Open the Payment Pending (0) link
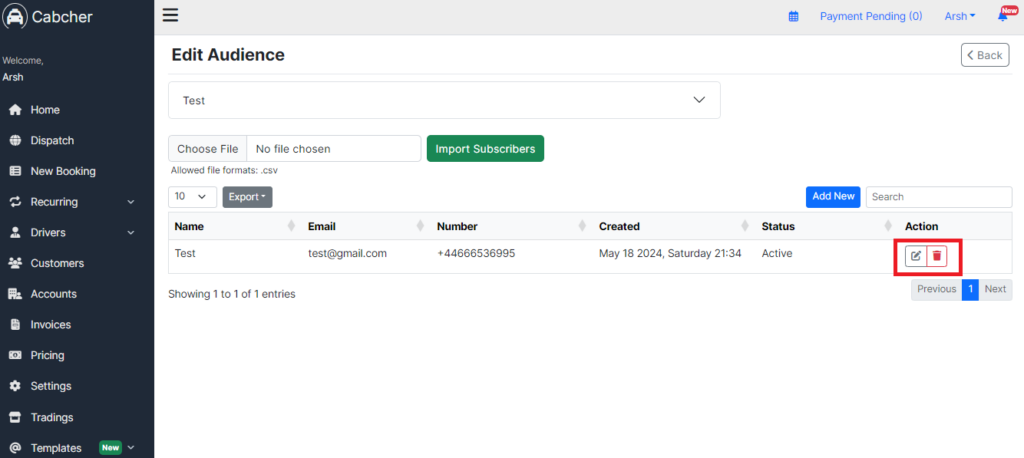 (871, 16)
